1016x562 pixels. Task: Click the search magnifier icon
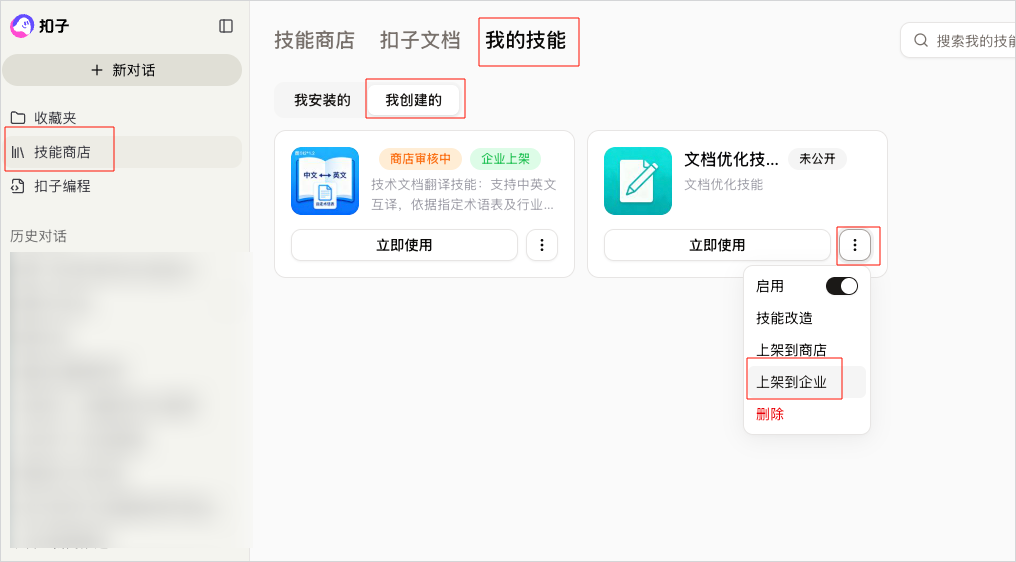921,41
